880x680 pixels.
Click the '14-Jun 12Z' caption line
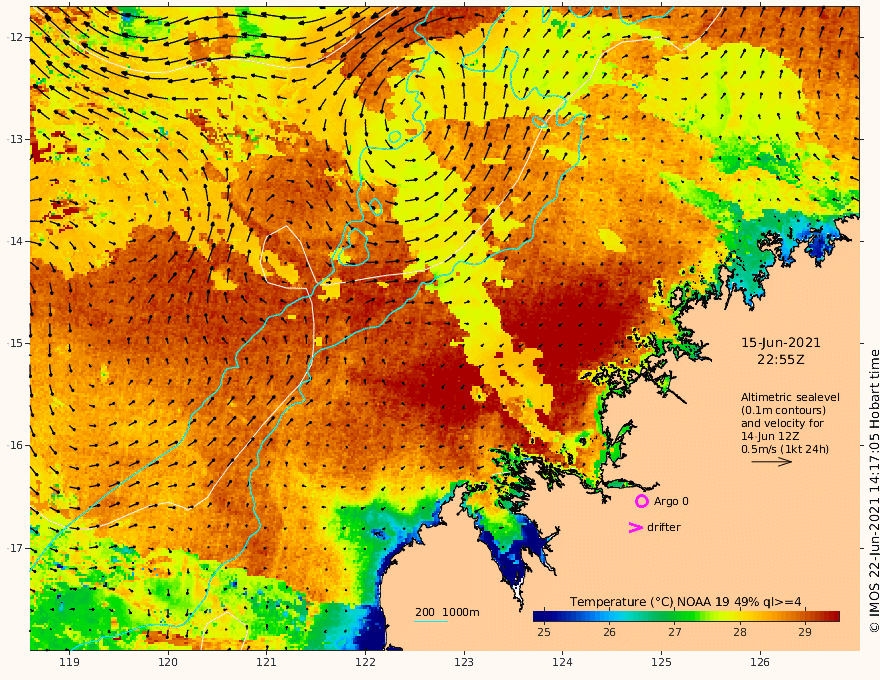(x=770, y=436)
